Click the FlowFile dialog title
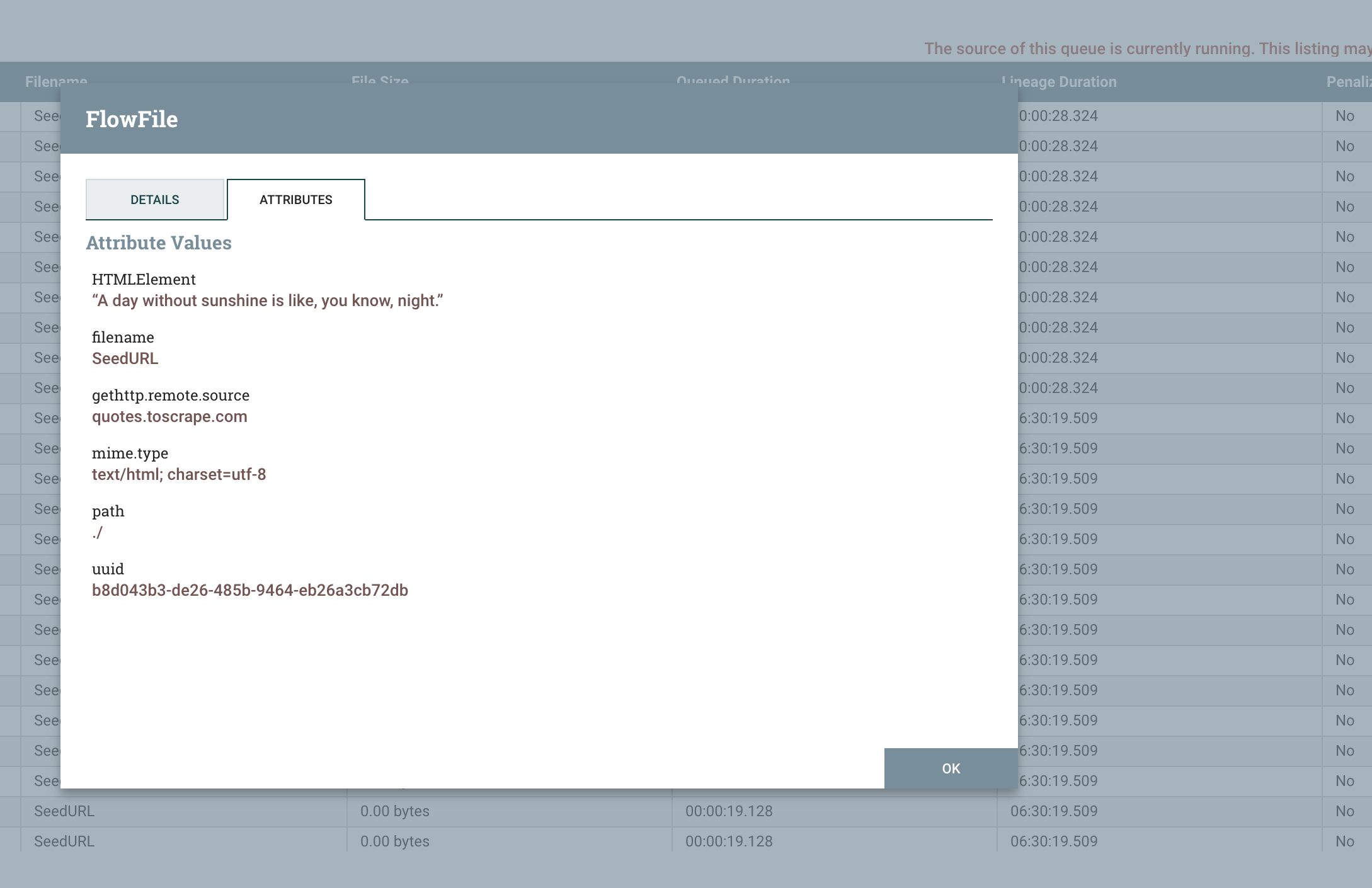 132,119
